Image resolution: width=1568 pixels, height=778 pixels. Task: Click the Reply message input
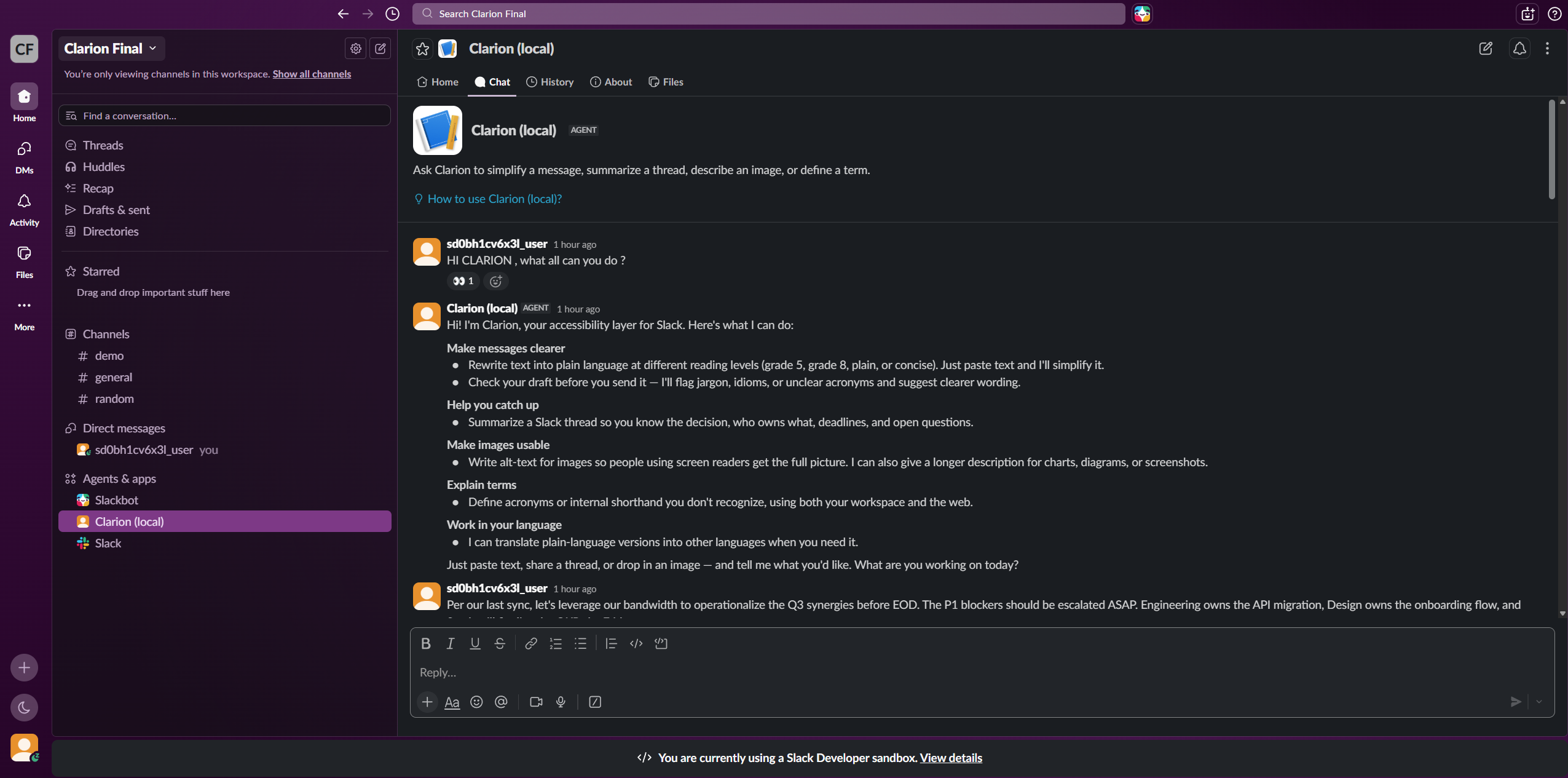(982, 672)
